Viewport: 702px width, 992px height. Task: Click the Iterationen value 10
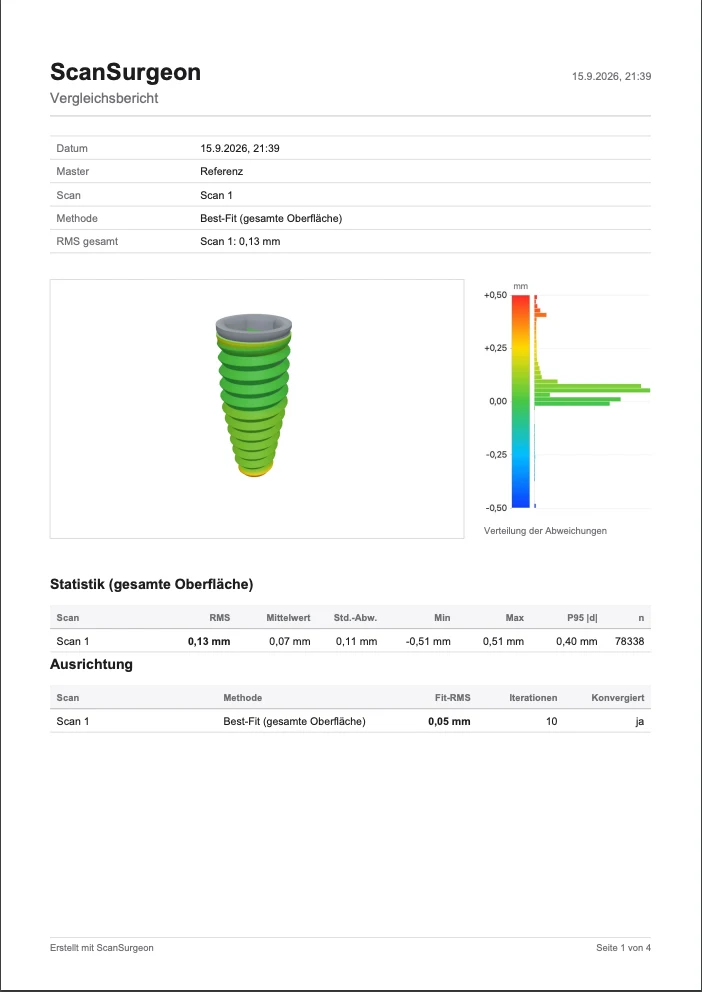(x=551, y=722)
